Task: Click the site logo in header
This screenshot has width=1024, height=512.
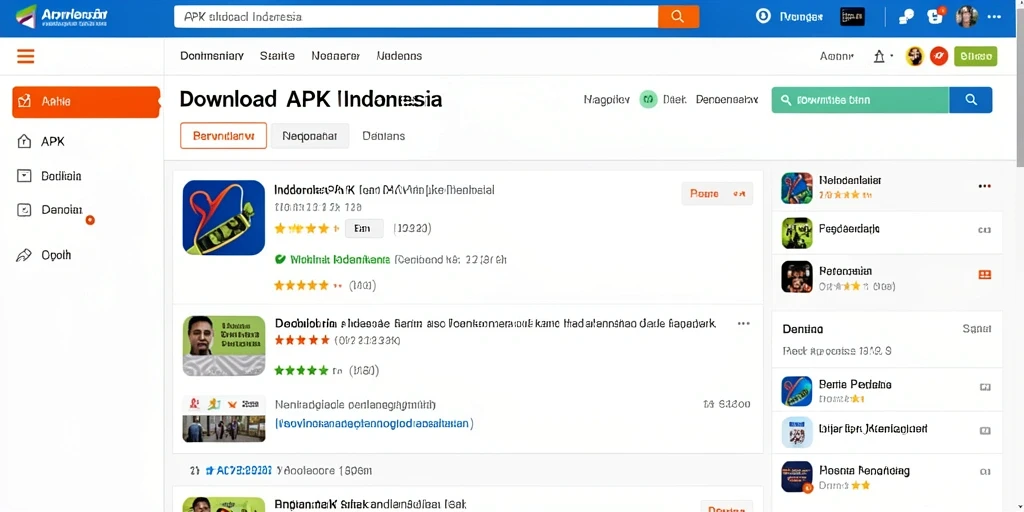Action: (x=62, y=17)
